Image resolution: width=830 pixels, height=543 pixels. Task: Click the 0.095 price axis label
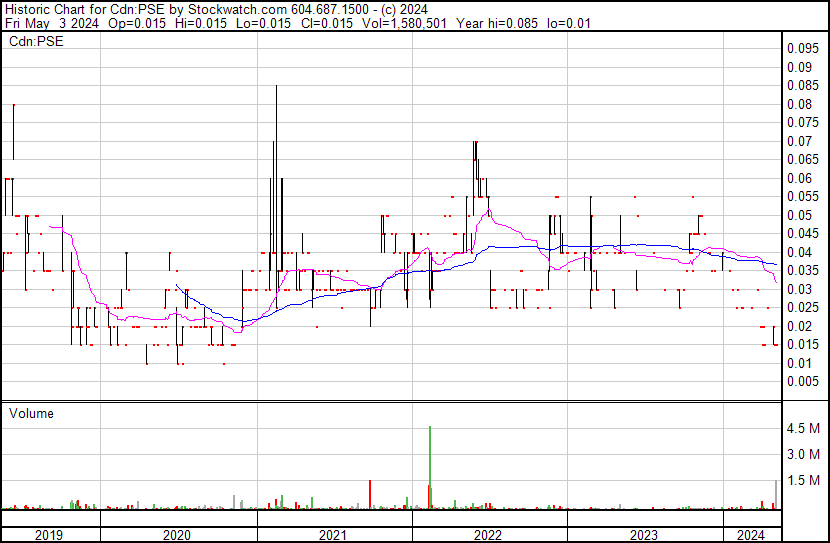802,49
